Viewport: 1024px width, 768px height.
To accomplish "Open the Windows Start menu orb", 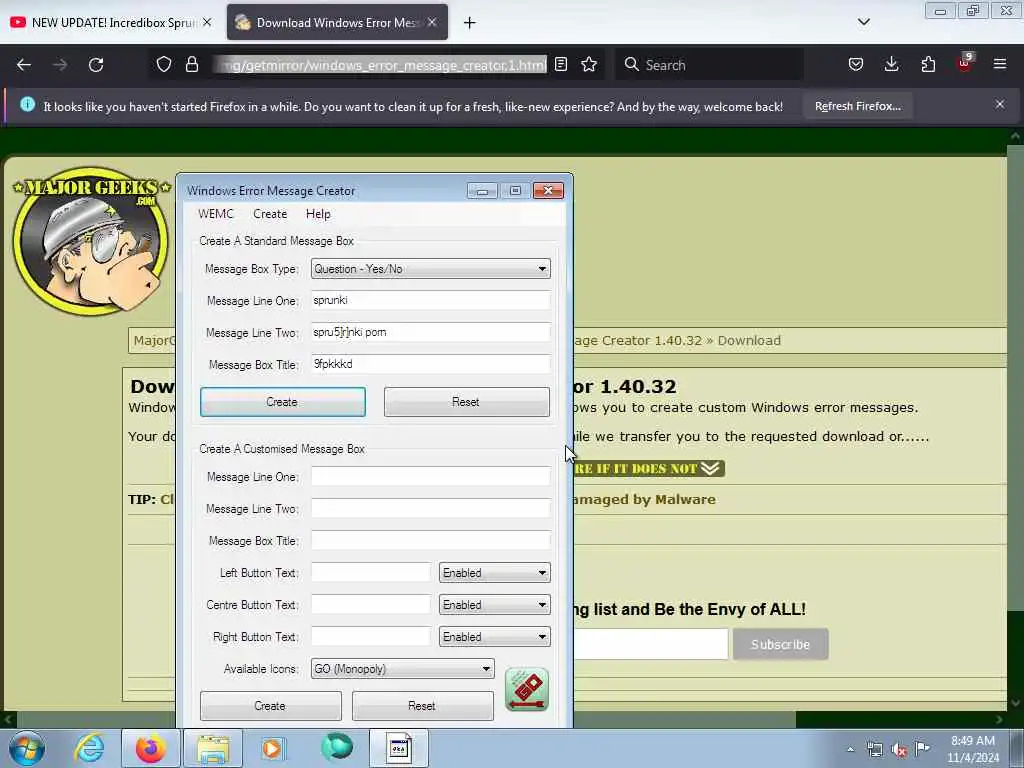I will tap(27, 748).
